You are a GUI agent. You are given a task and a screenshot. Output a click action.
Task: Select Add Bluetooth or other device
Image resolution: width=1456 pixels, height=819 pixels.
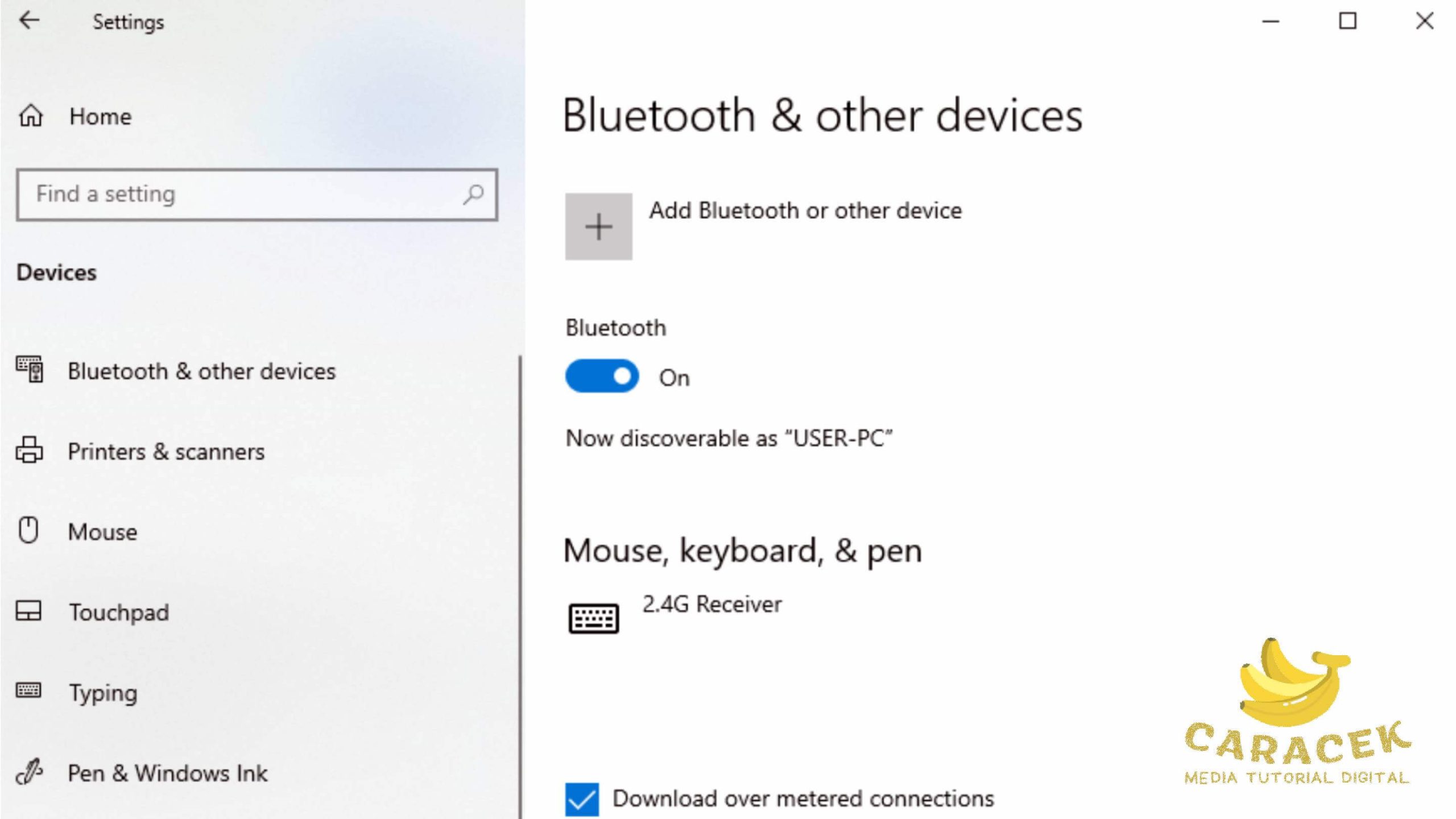[x=805, y=211]
